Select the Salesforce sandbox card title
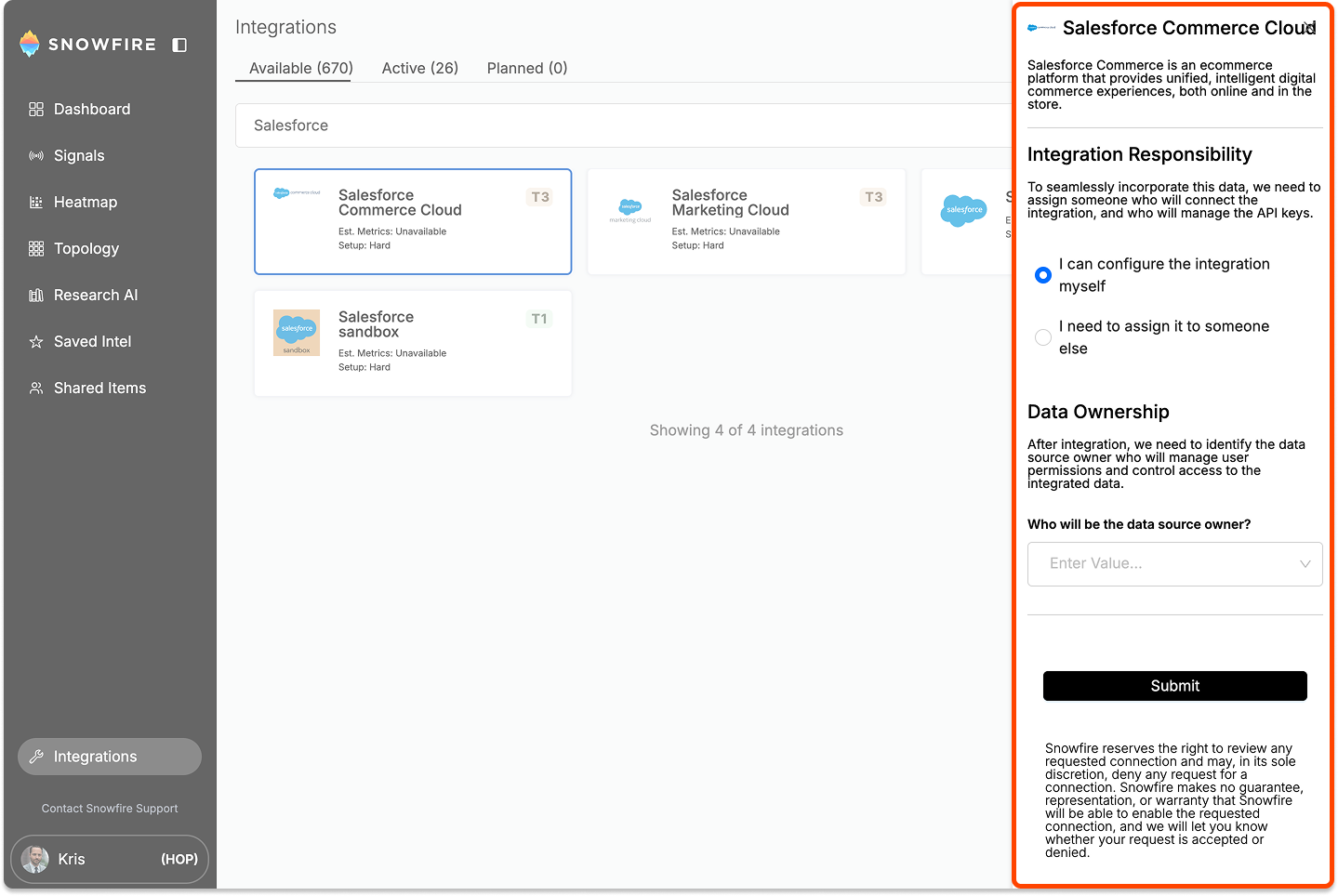This screenshot has height=896, width=1338. tap(376, 324)
